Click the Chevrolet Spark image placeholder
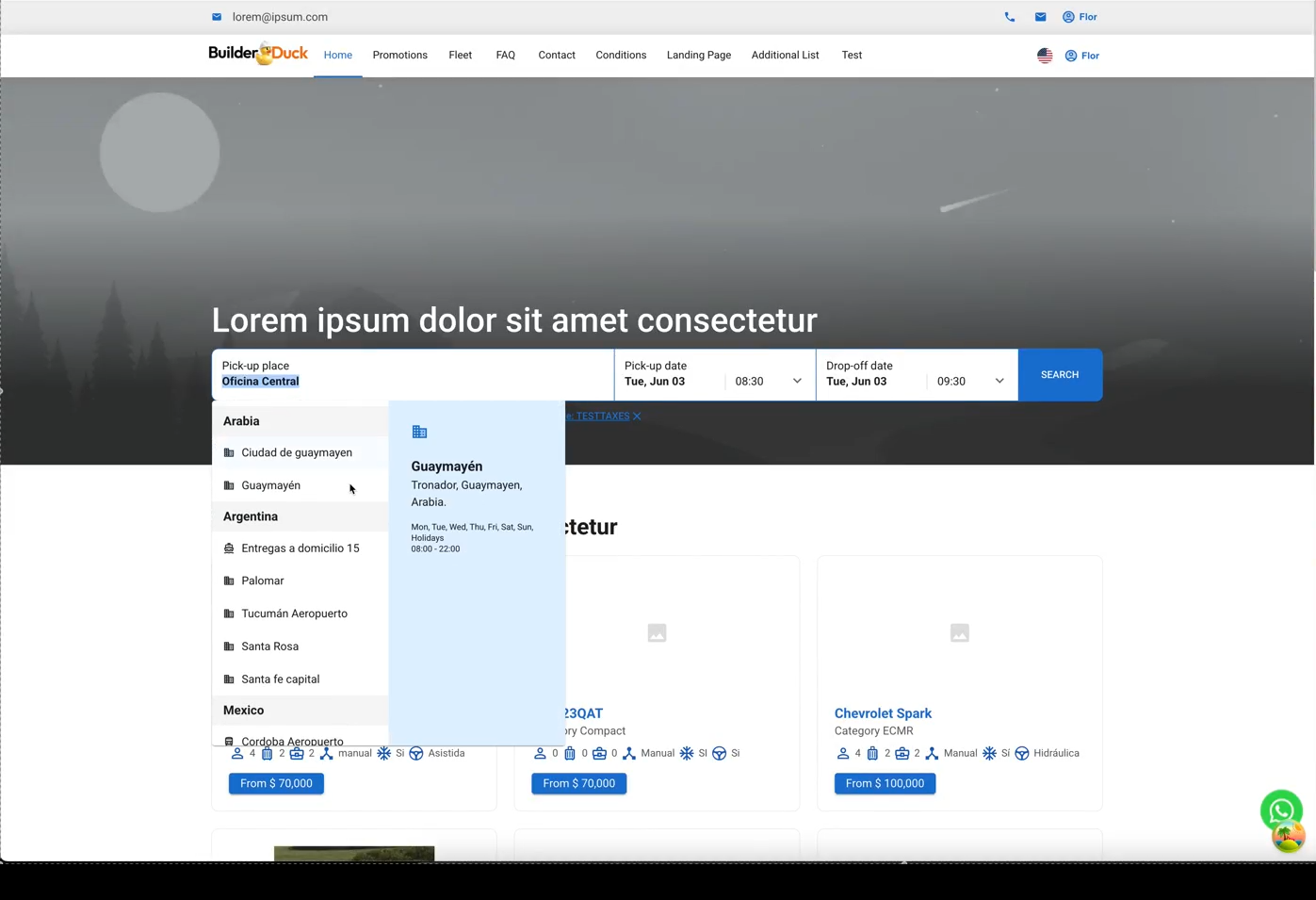Image resolution: width=1316 pixels, height=900 pixels. click(959, 633)
